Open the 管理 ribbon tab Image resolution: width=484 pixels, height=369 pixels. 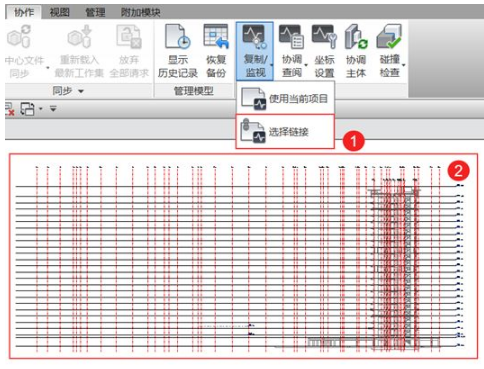pos(95,12)
